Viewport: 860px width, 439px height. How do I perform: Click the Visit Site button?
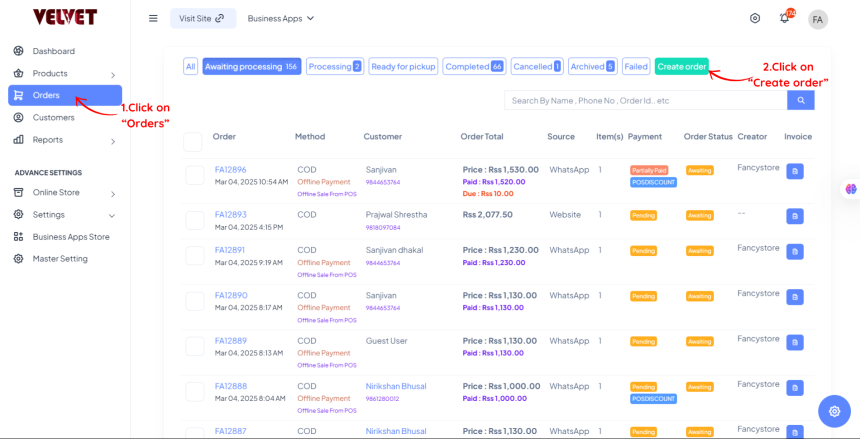point(202,18)
